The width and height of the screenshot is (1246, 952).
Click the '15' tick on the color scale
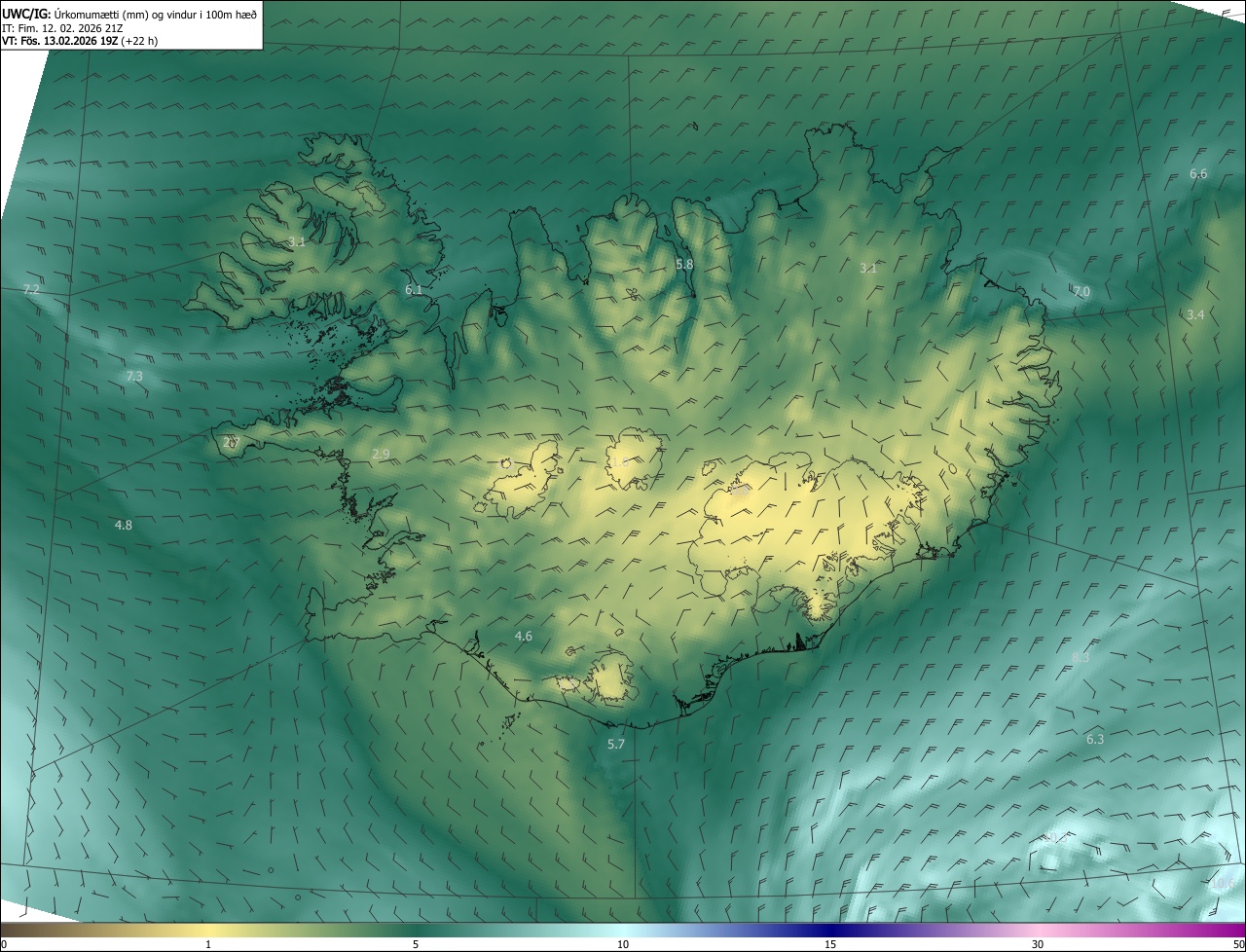830,944
